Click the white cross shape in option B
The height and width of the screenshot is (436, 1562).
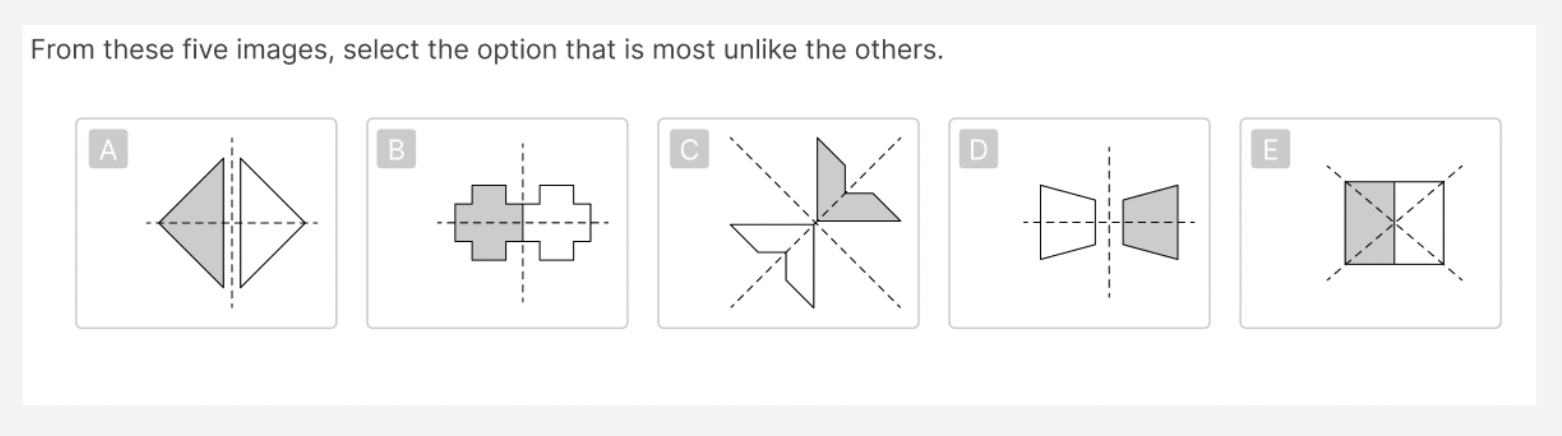(x=557, y=222)
